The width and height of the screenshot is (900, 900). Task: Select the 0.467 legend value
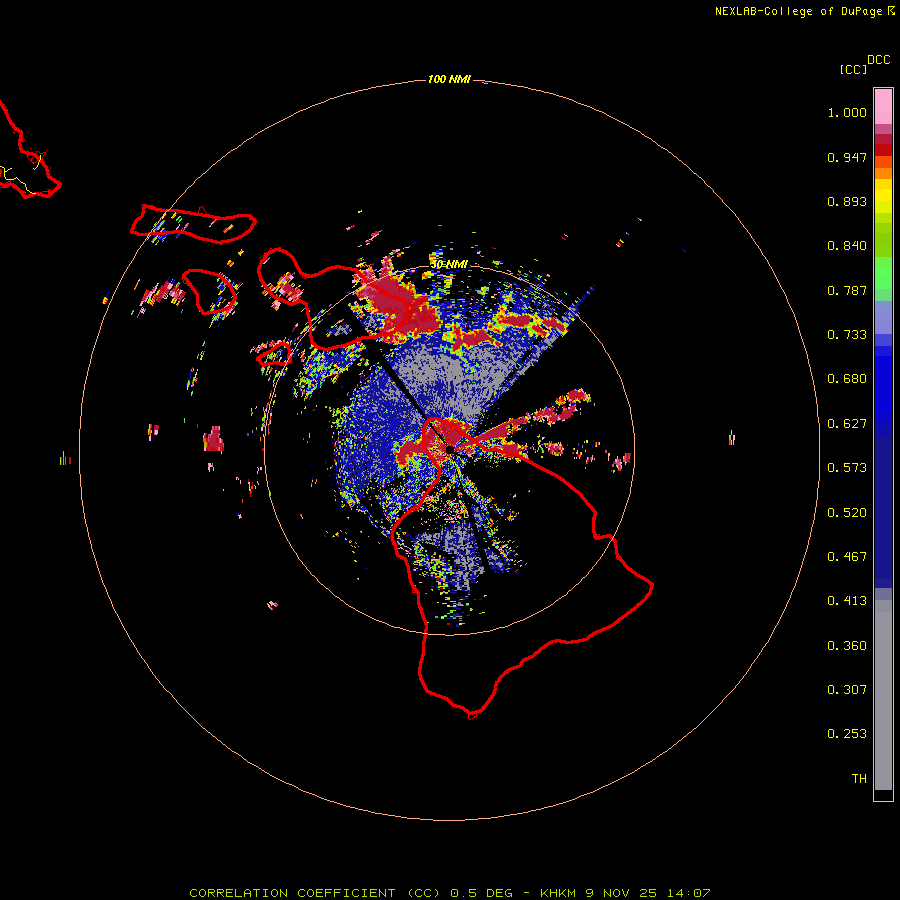click(x=847, y=557)
